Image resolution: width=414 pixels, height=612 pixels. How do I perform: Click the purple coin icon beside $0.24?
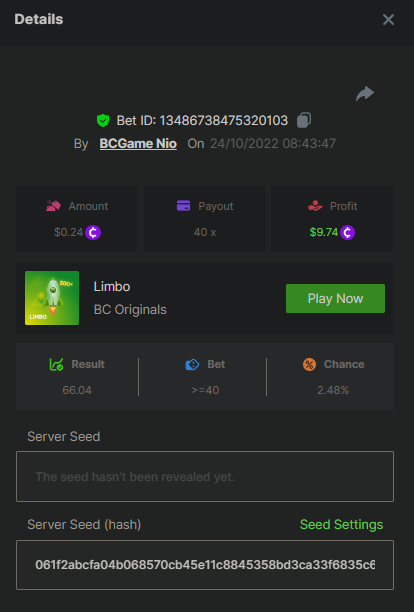93,233
